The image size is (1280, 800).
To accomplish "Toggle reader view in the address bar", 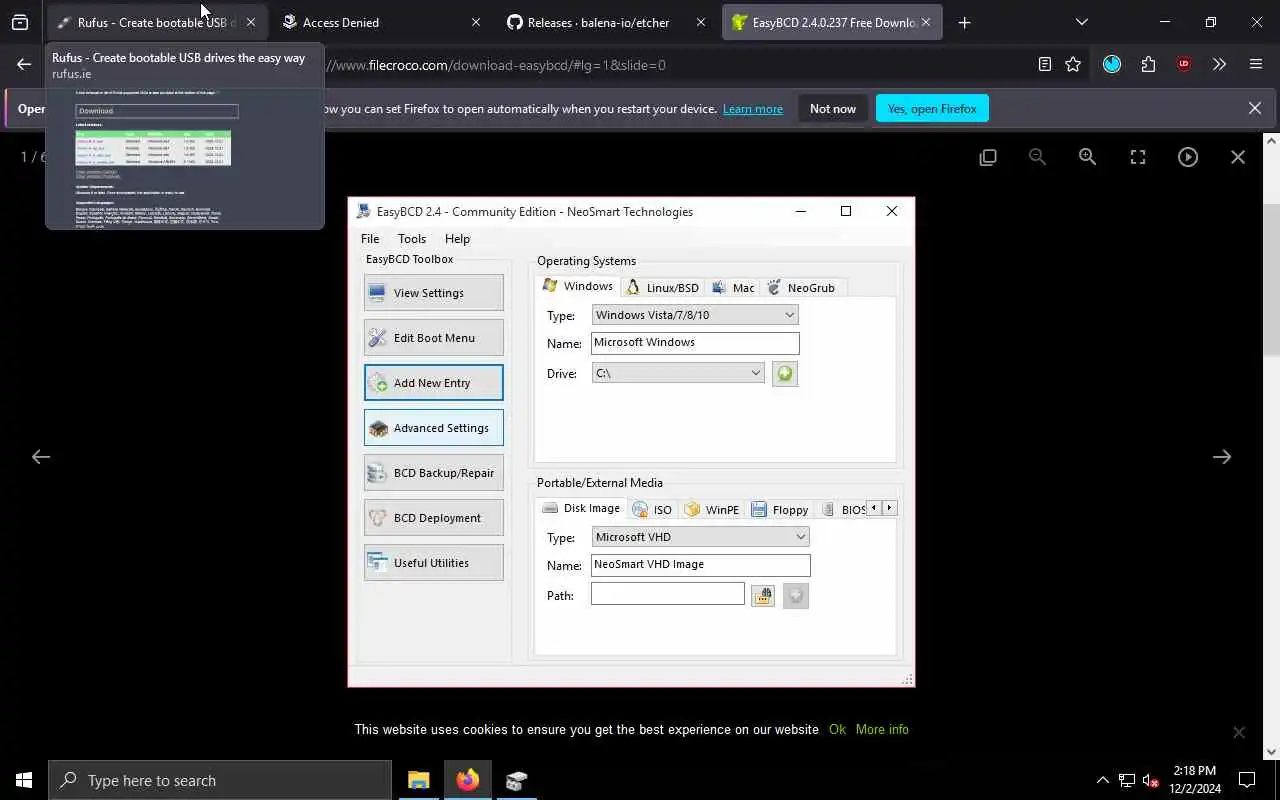I will [x=1045, y=65].
